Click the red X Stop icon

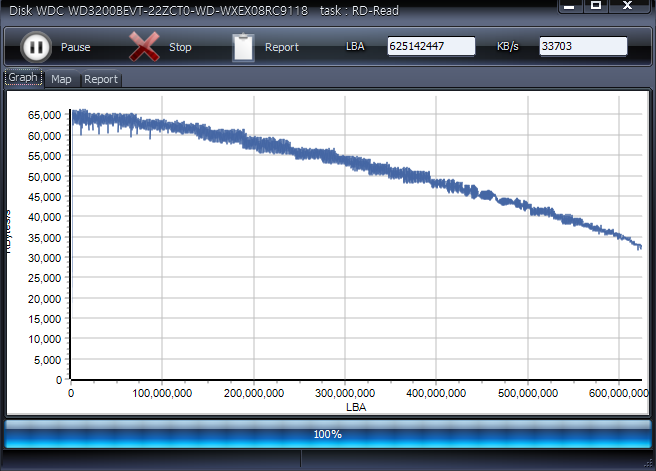click(x=144, y=46)
